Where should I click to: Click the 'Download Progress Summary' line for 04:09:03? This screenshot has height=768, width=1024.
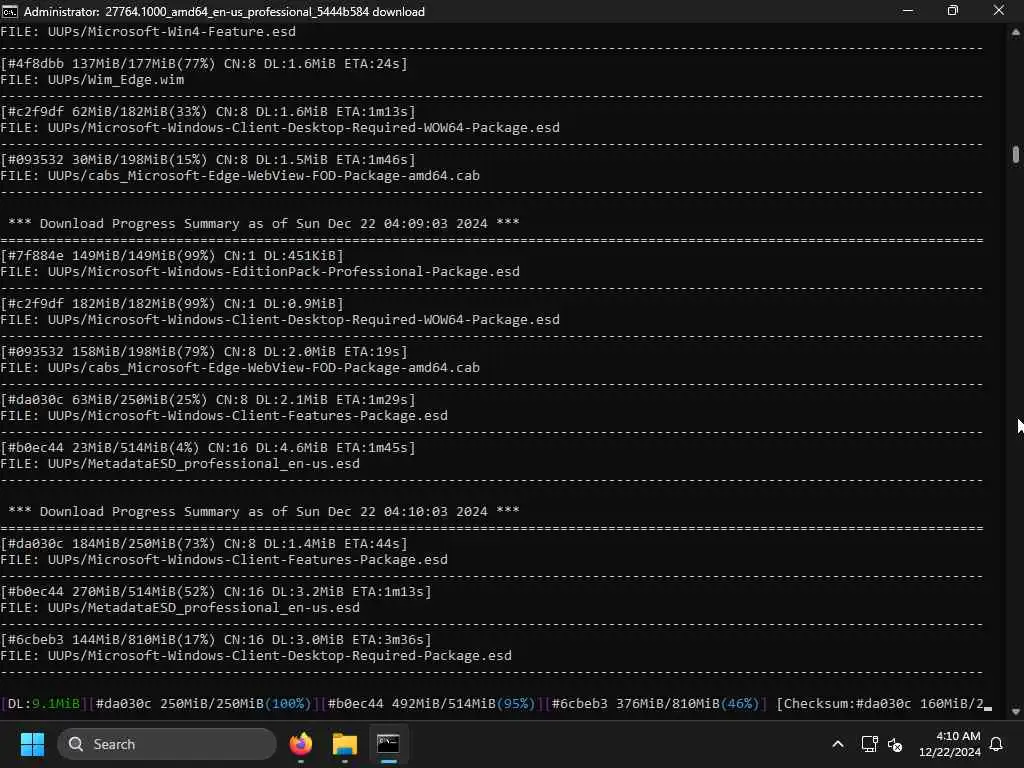[x=264, y=223]
